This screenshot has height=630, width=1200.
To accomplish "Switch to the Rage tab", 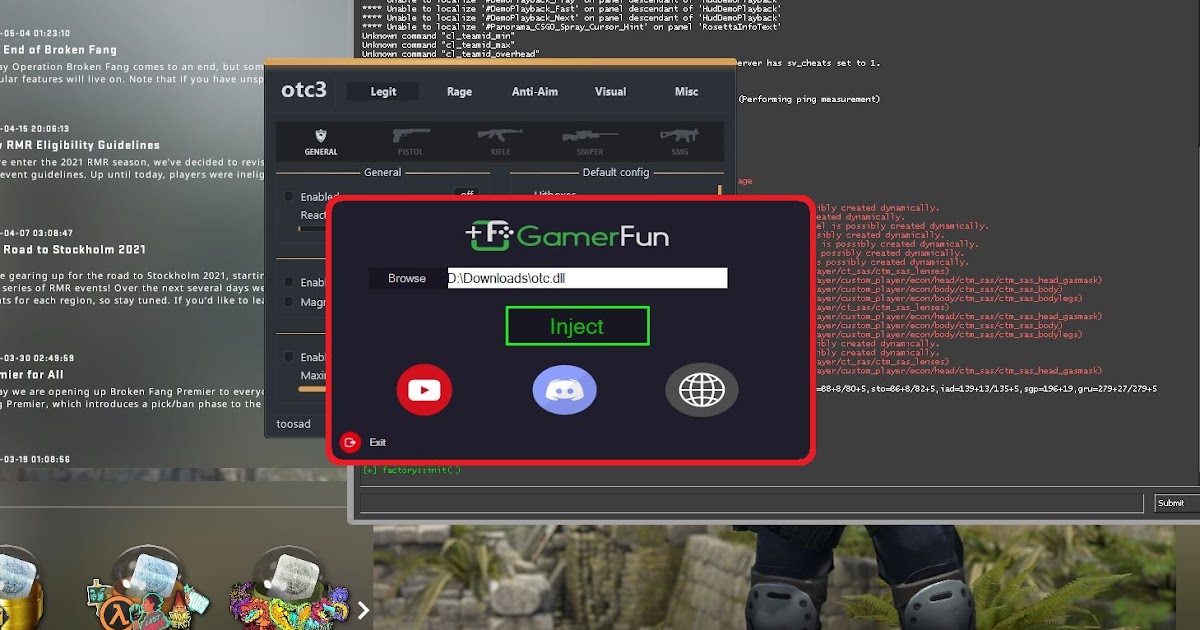I will 459,91.
